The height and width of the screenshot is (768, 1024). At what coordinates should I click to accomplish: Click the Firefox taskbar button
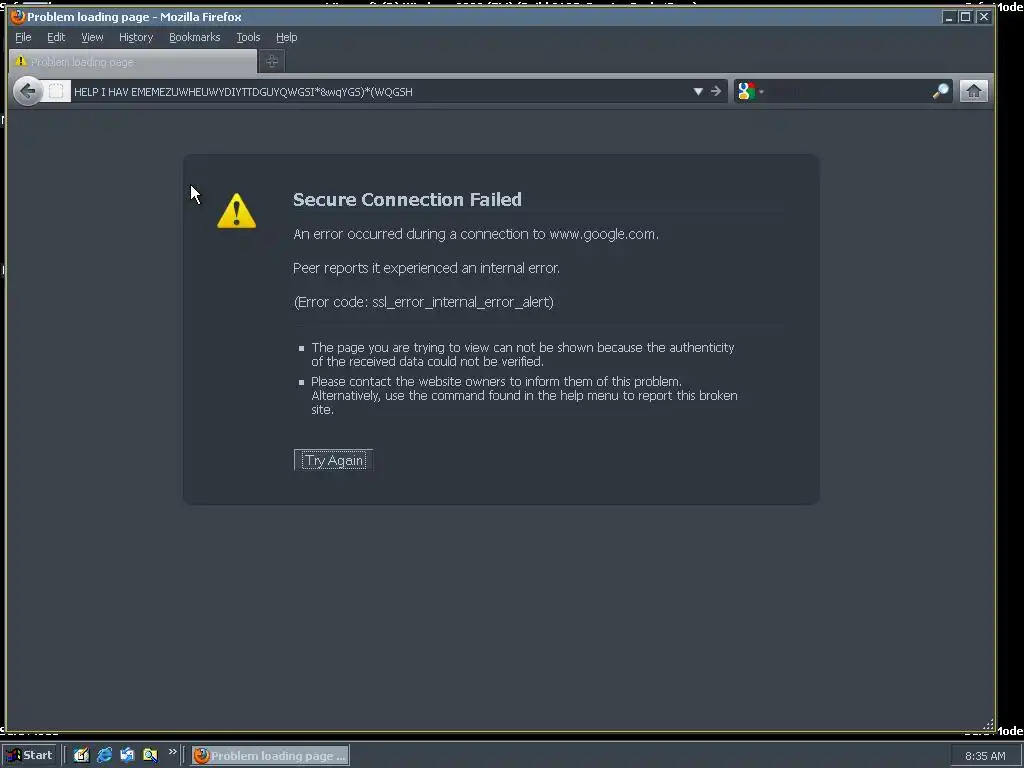(x=270, y=756)
